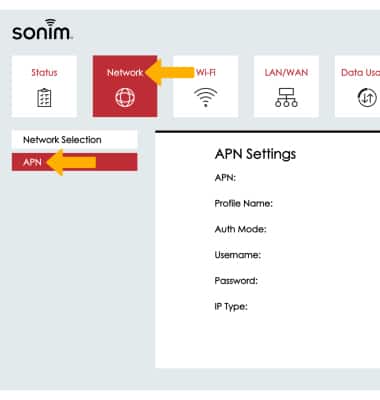The width and height of the screenshot is (380, 400).
Task: Open Network Selection in the sidebar
Action: (74, 140)
